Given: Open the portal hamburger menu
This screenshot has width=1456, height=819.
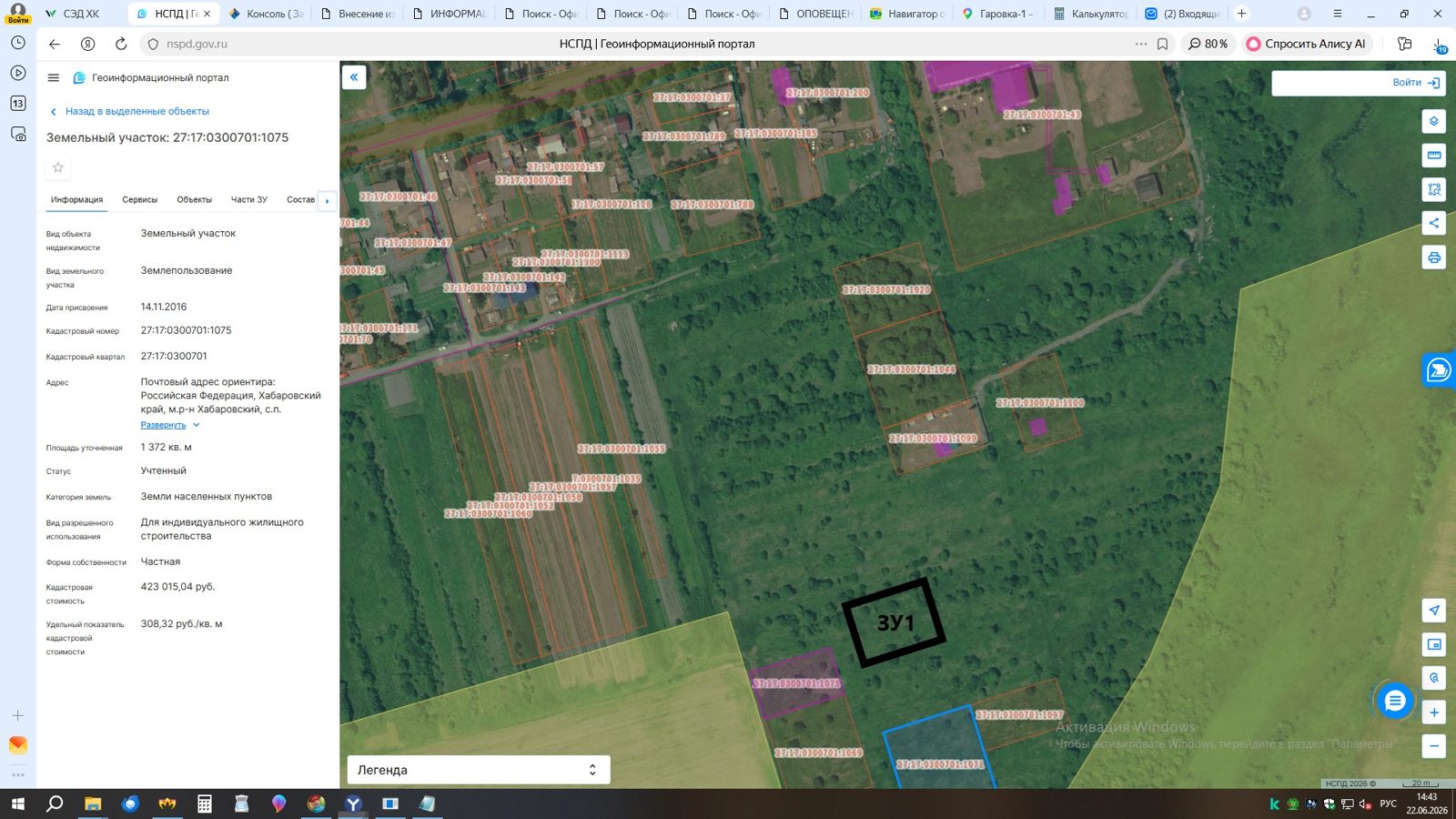Looking at the screenshot, I should [x=54, y=78].
